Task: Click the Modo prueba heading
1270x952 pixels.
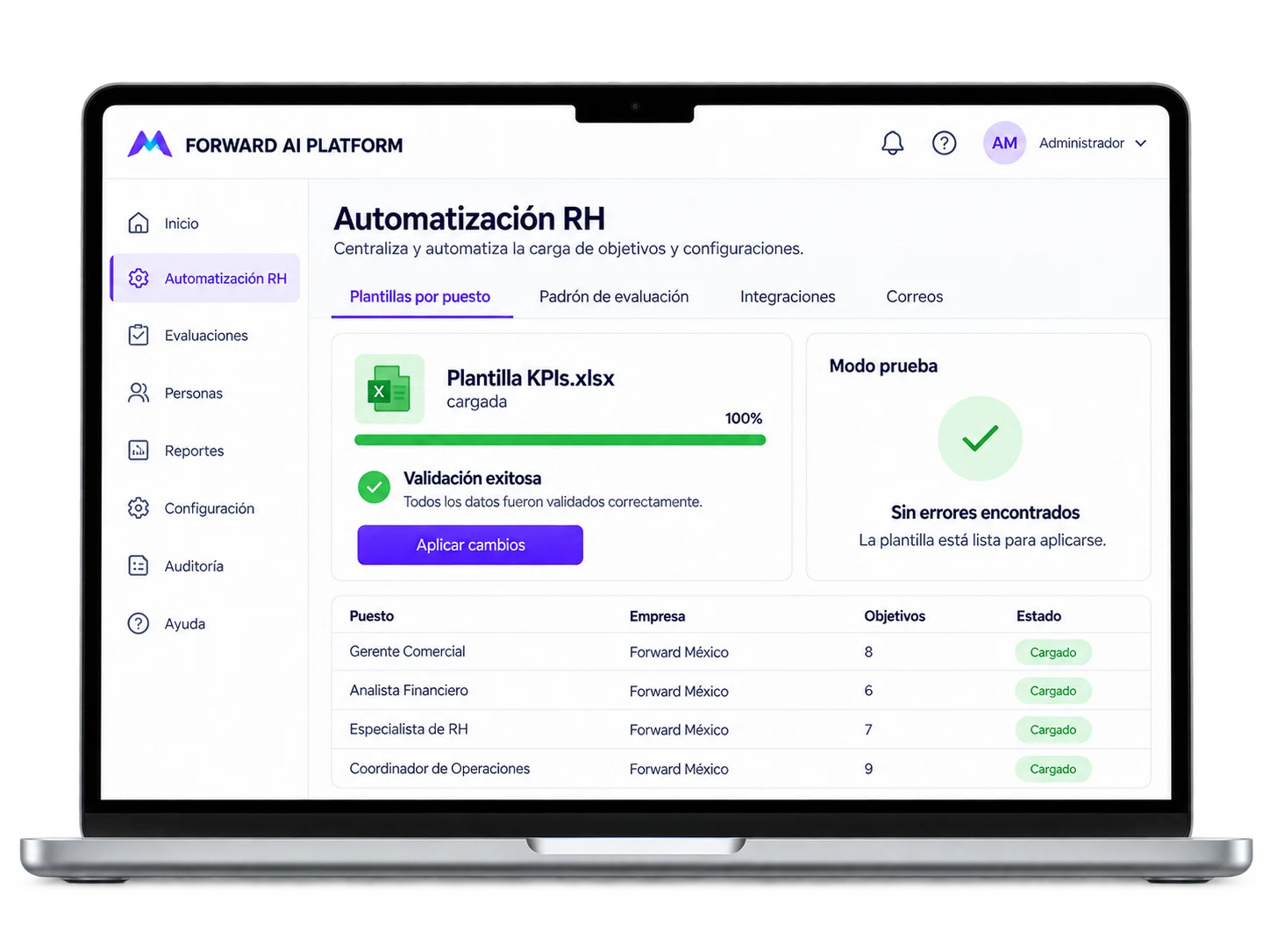Action: click(x=883, y=366)
